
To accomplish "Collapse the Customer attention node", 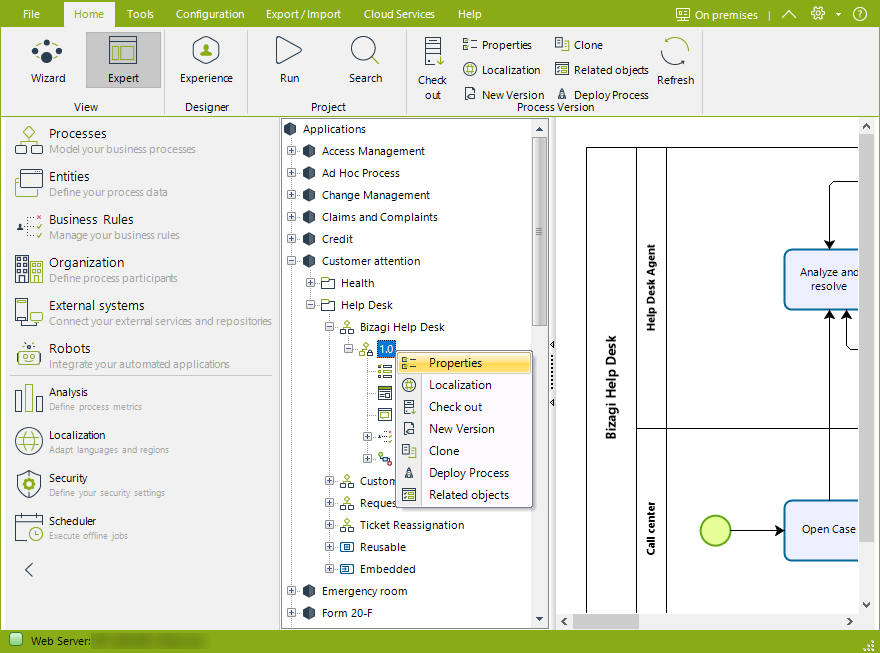I will tap(291, 260).
